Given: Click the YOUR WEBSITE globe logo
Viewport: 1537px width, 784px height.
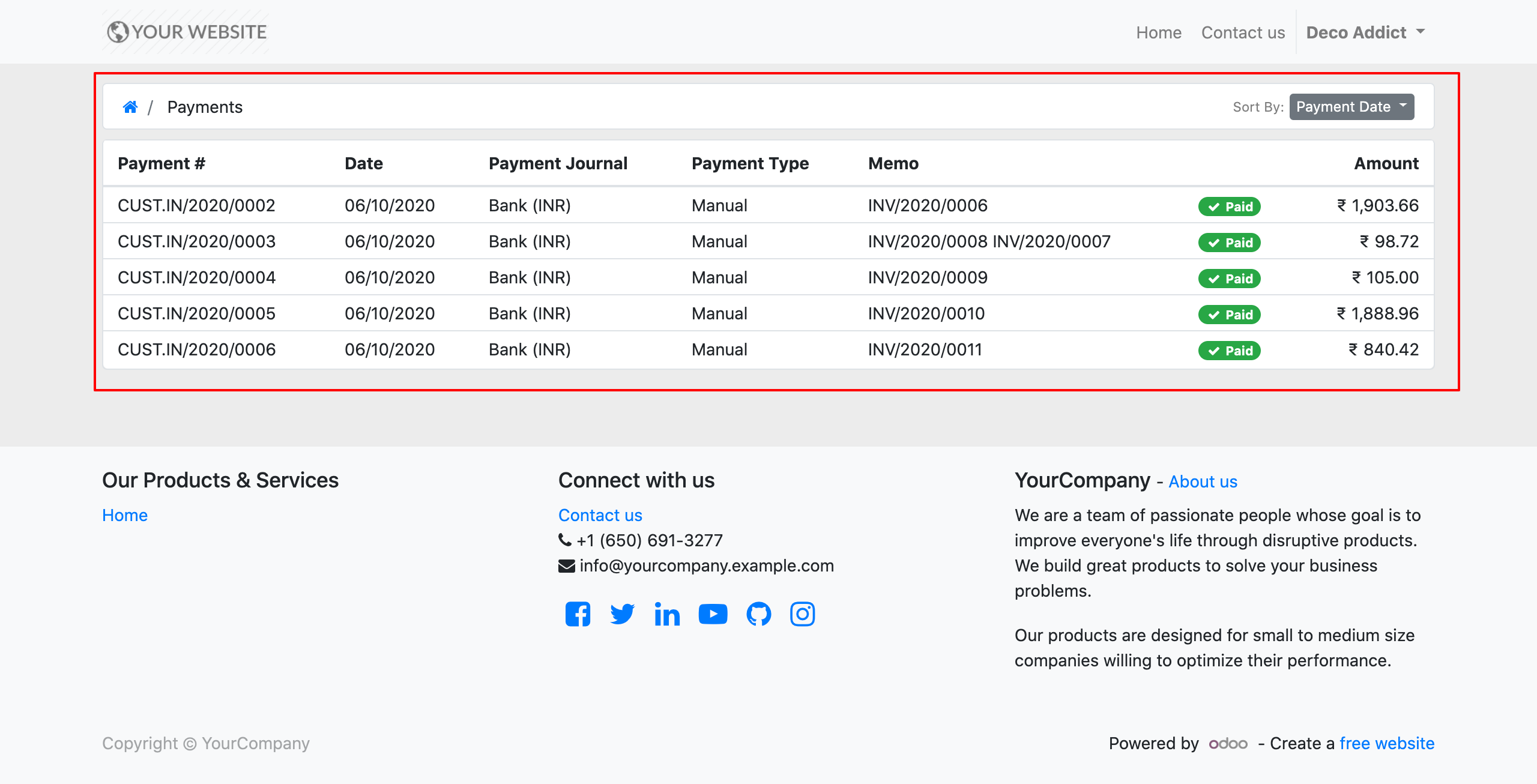Looking at the screenshot, I should (186, 32).
